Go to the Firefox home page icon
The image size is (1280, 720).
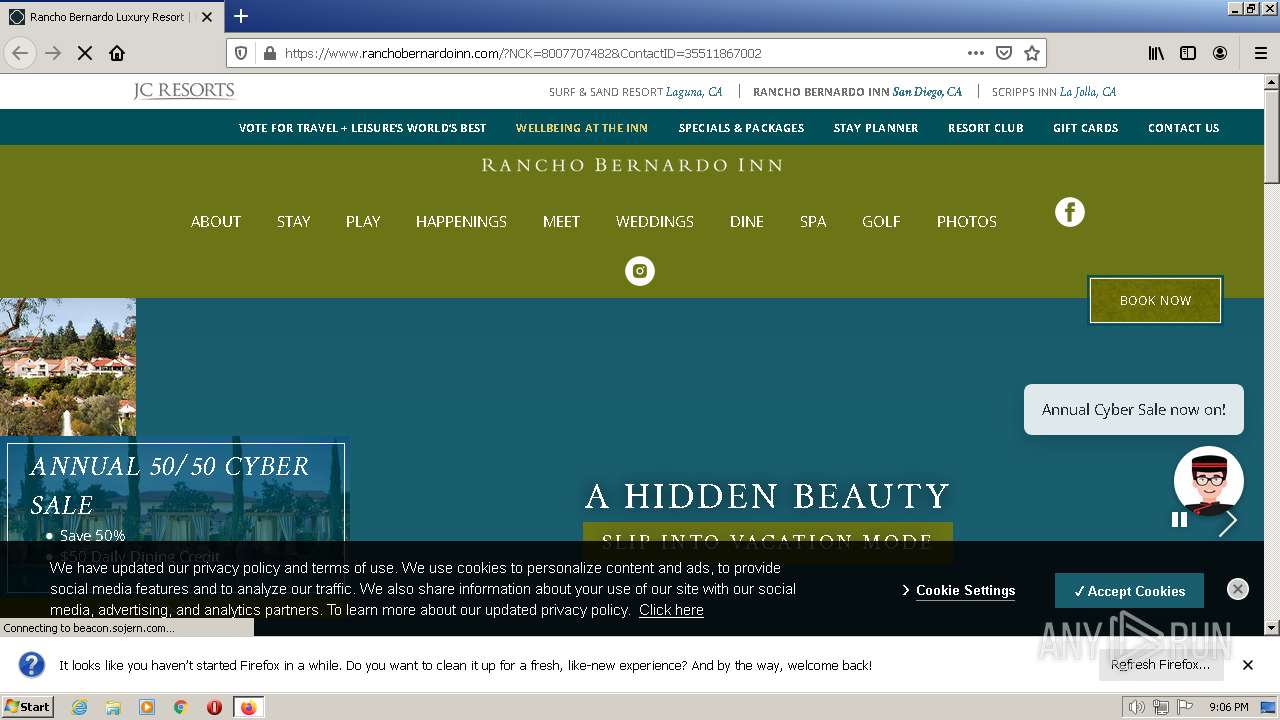point(117,53)
